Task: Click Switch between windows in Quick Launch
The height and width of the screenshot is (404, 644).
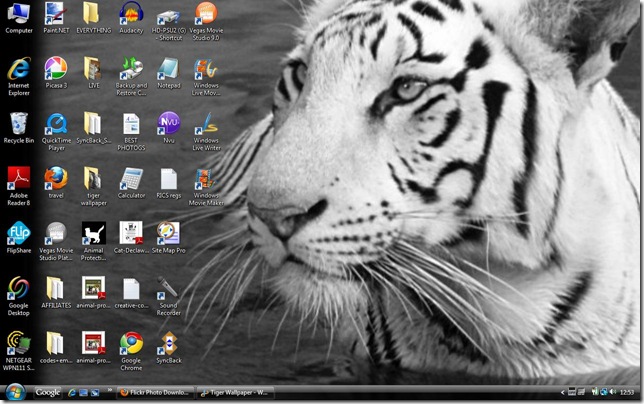Action: pyautogui.click(x=95, y=393)
